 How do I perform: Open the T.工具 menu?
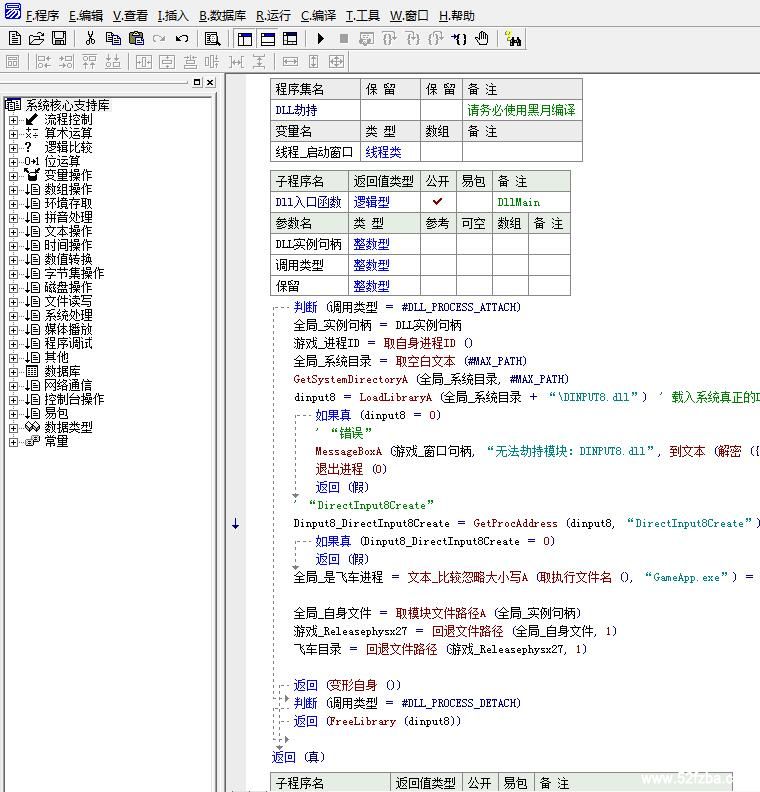coord(363,16)
